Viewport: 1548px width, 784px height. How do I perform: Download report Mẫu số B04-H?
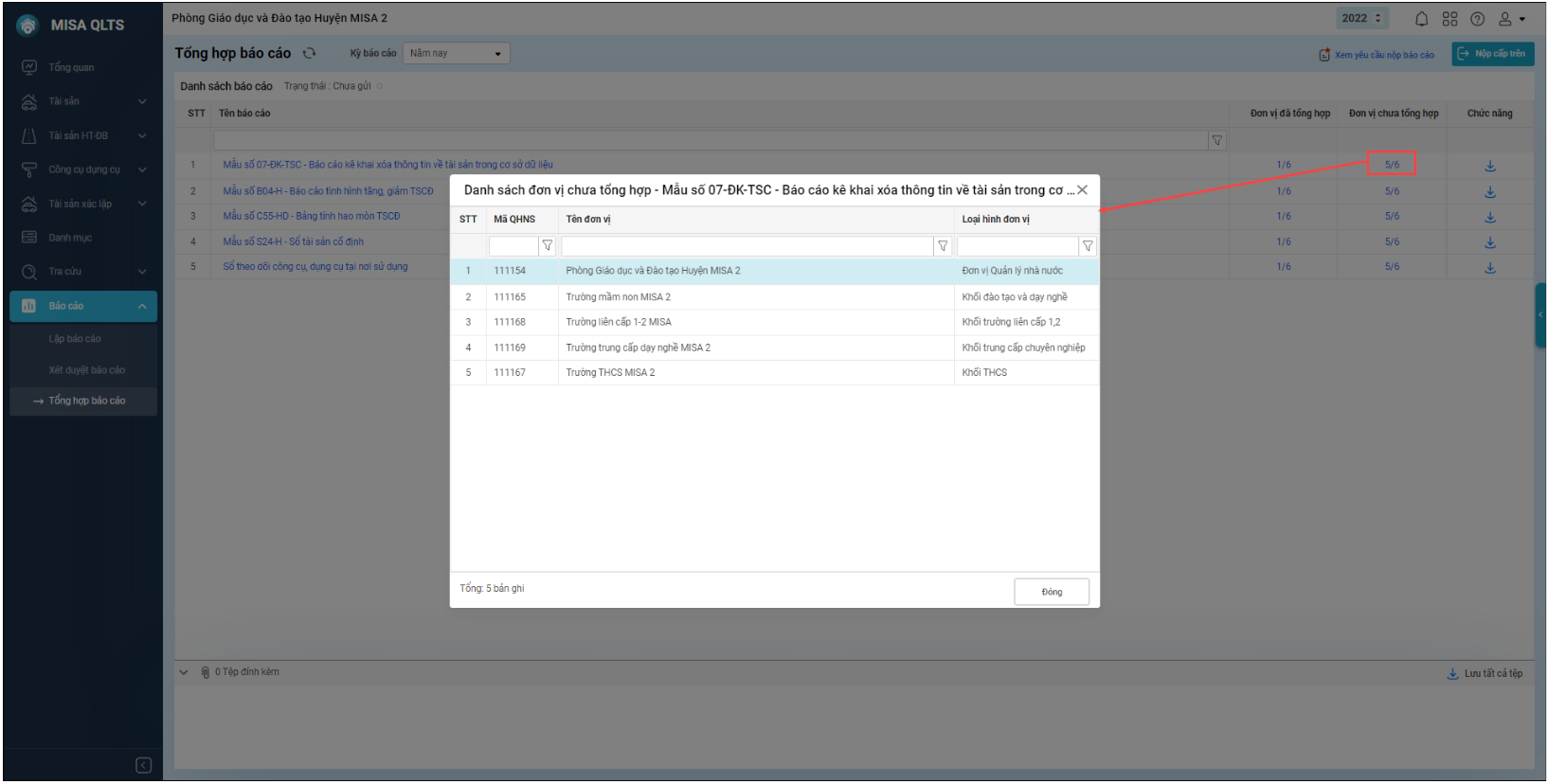pyautogui.click(x=1490, y=192)
